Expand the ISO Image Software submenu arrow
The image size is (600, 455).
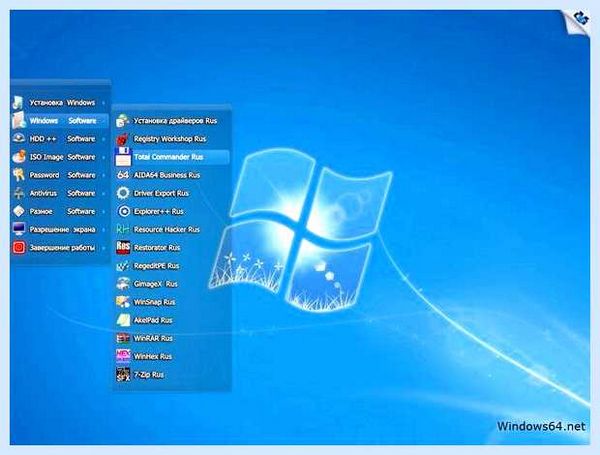(x=103, y=157)
